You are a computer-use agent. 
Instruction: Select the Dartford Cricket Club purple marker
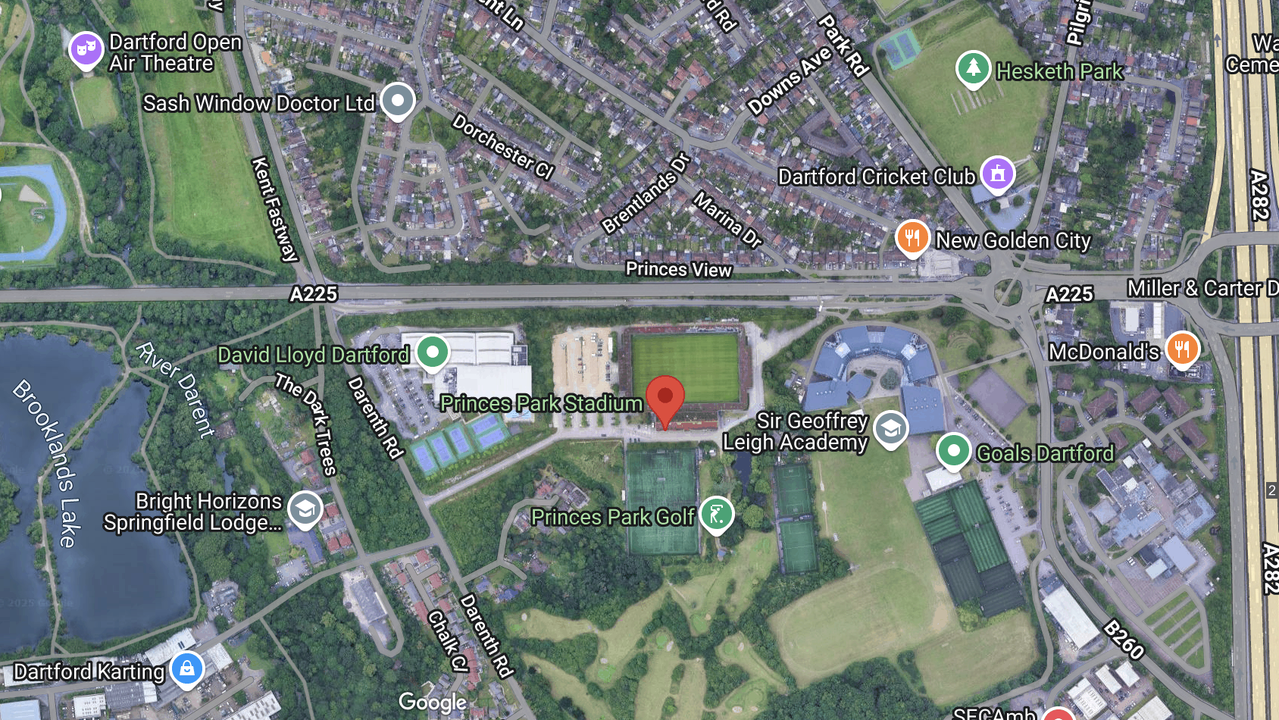click(997, 174)
